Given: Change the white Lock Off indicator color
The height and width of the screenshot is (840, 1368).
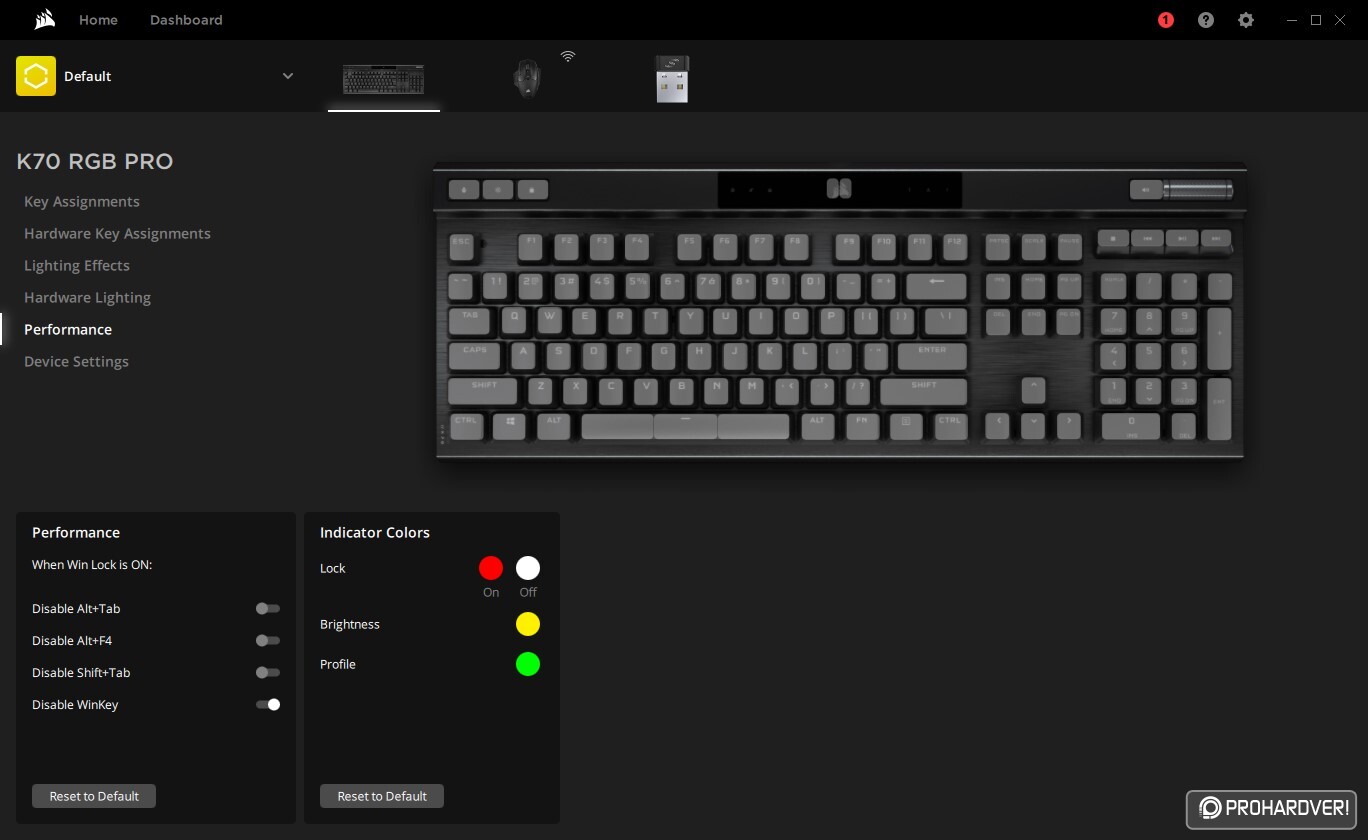Looking at the screenshot, I should coord(528,568).
